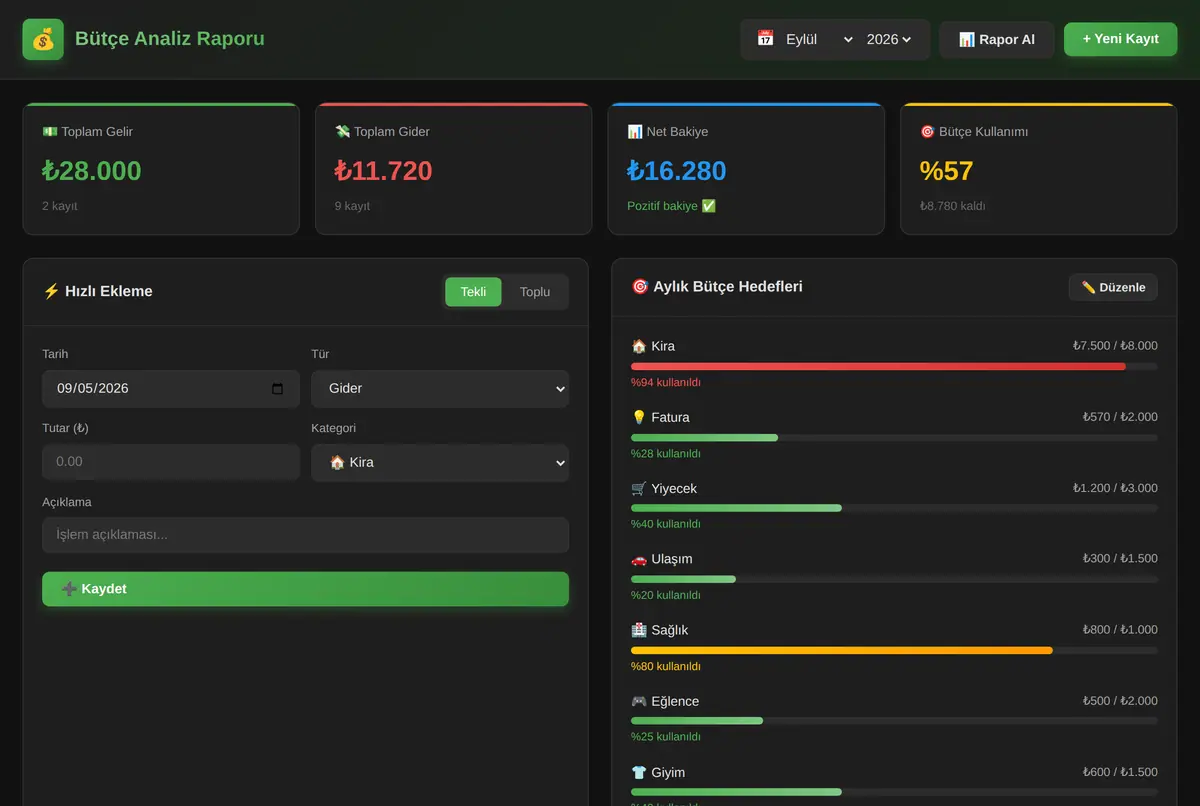This screenshot has width=1200, height=806.
Task: Click the chart icon on Net Bakiye card
Action: [635, 131]
